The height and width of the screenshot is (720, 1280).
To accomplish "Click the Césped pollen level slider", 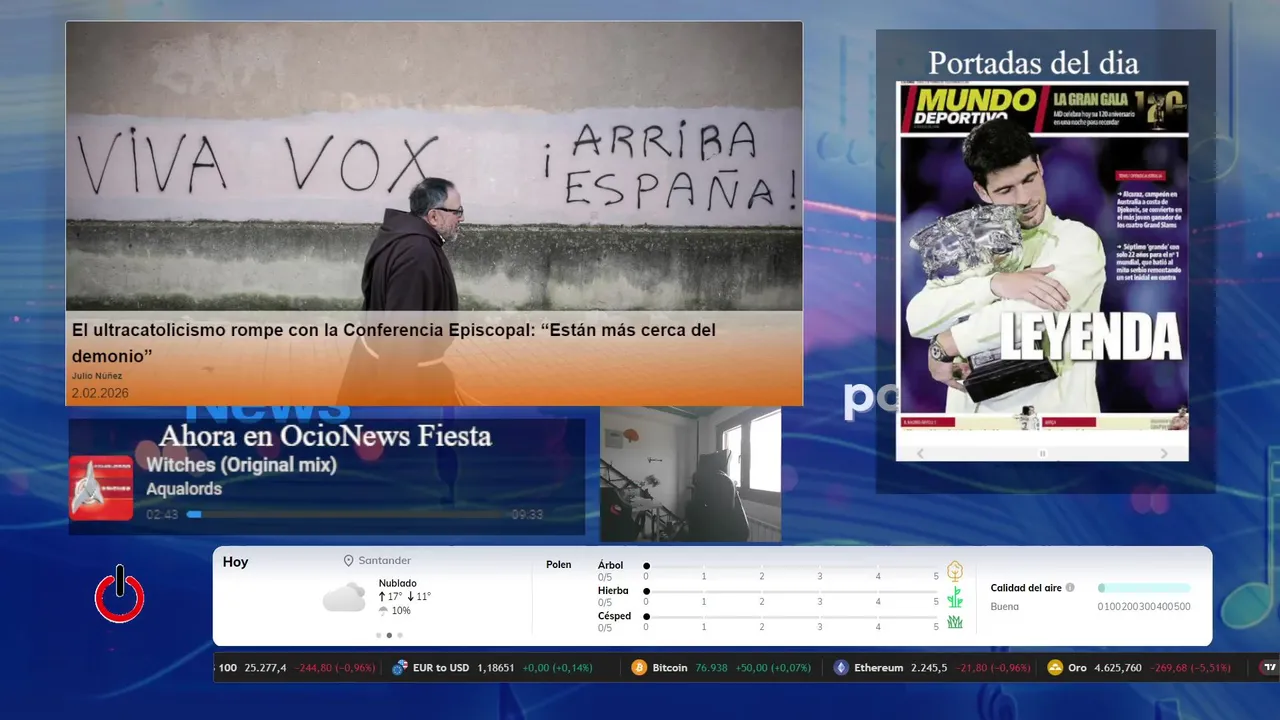I will (792, 618).
